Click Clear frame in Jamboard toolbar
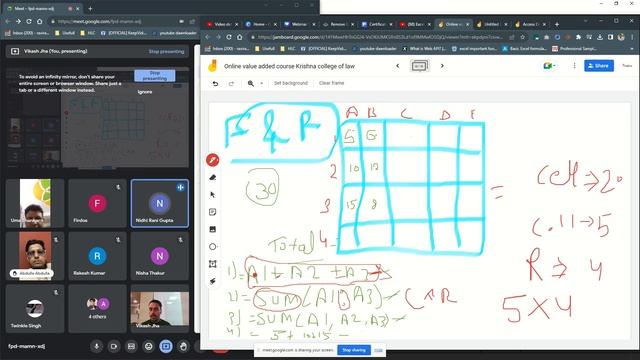The height and width of the screenshot is (360, 640). click(331, 83)
